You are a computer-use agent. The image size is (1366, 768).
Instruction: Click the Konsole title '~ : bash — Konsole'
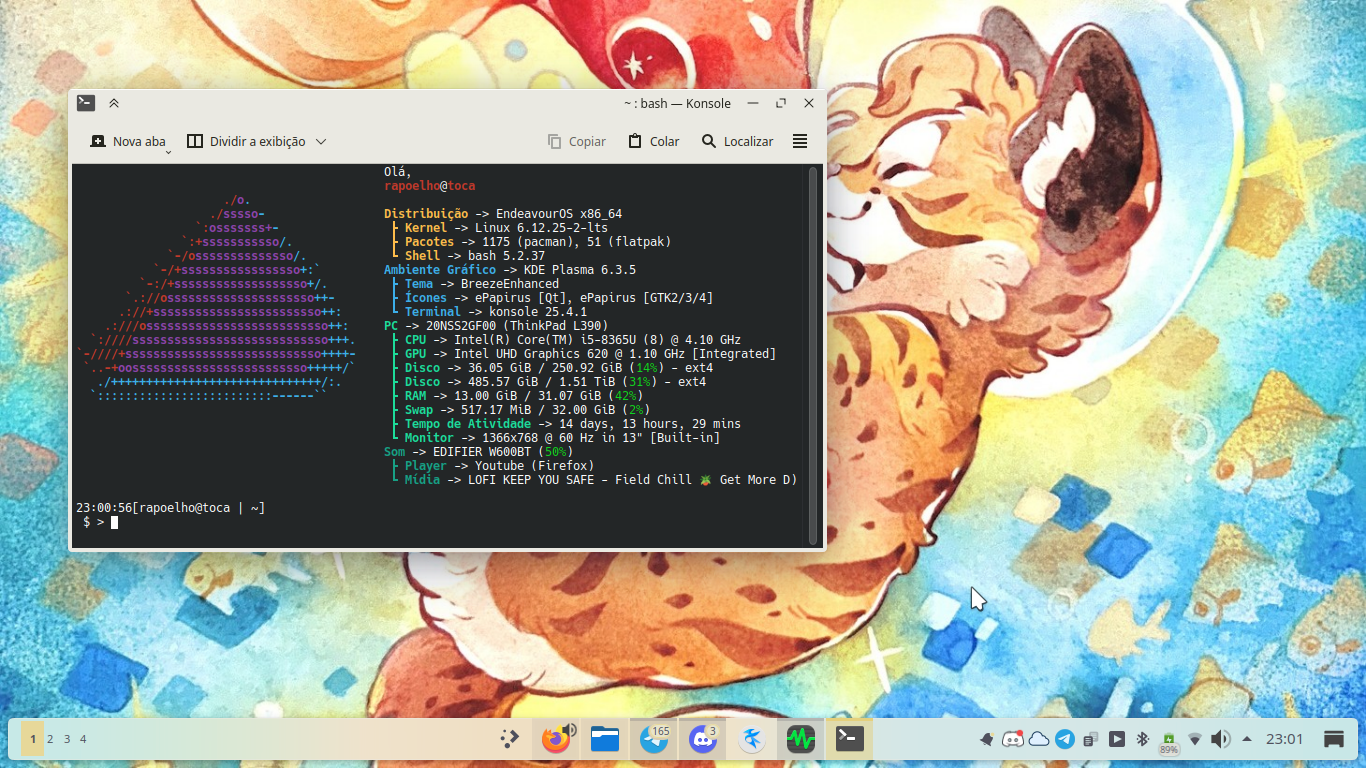click(x=677, y=103)
